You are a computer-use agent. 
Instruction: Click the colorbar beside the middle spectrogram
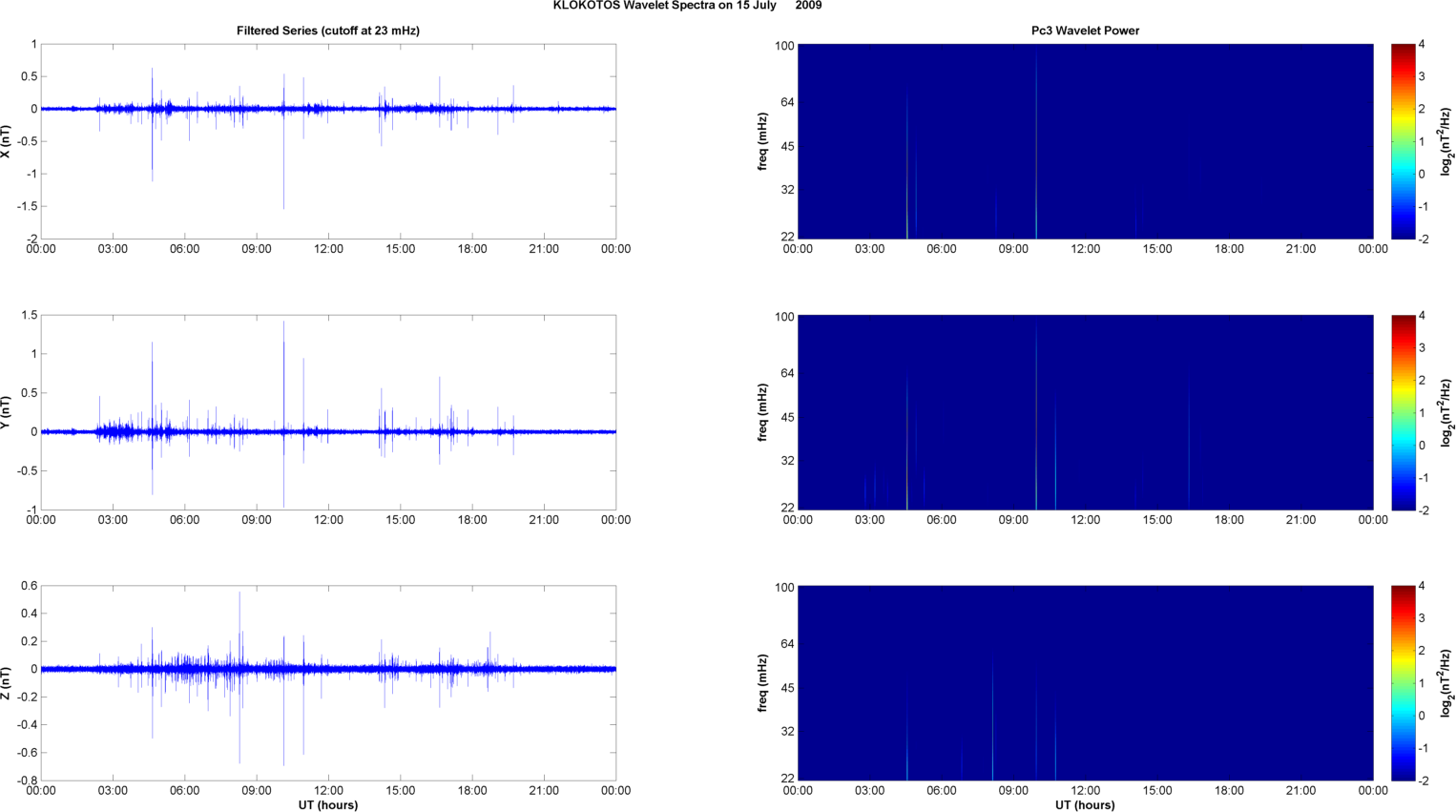(x=1403, y=412)
